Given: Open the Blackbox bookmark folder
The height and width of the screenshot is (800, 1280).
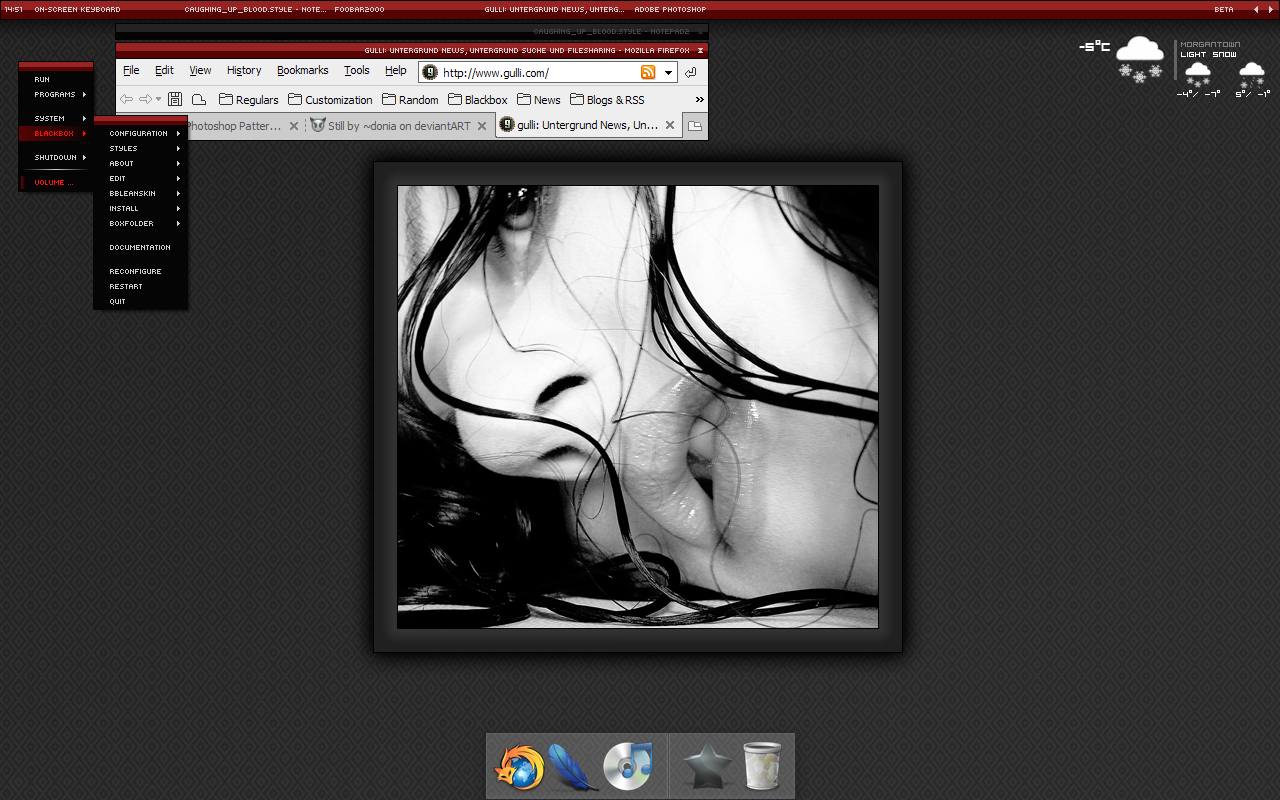Looking at the screenshot, I should (x=478, y=99).
